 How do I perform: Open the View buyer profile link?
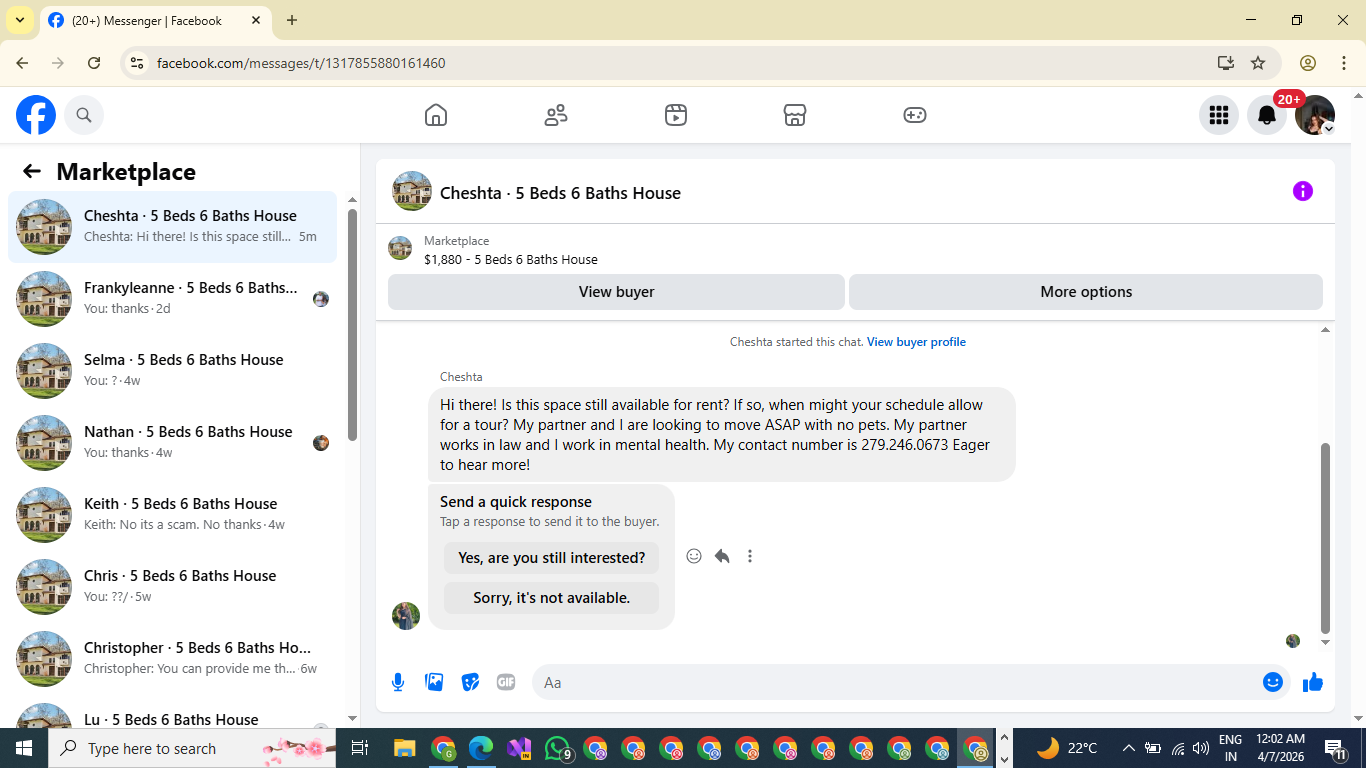pos(916,342)
